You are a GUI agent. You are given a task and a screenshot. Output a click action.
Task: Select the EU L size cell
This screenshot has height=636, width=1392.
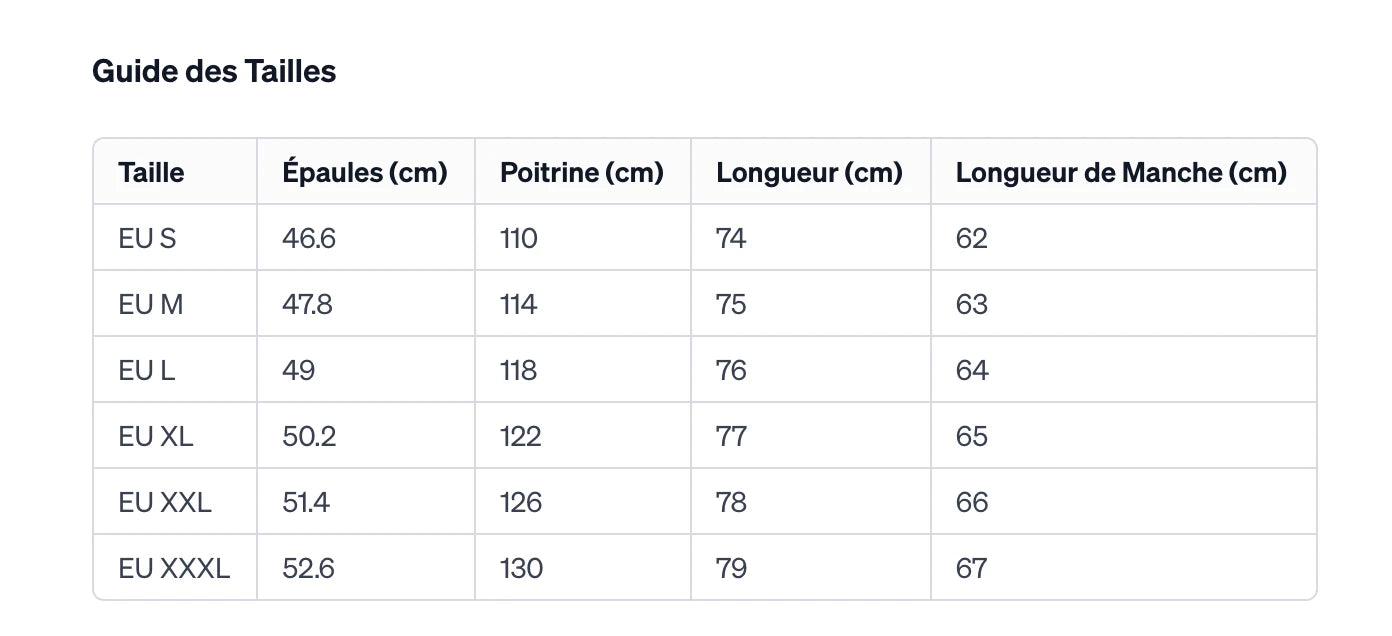tap(147, 370)
